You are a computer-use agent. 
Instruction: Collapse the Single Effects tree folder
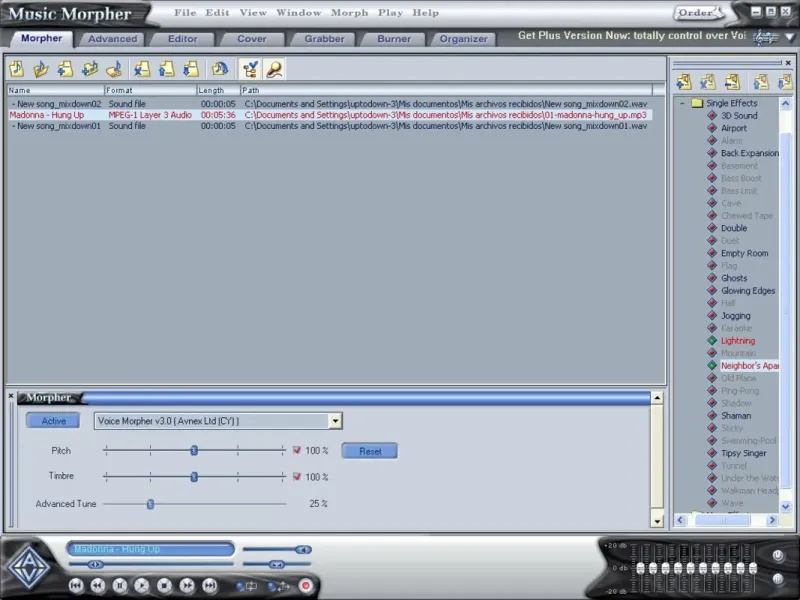[683, 103]
